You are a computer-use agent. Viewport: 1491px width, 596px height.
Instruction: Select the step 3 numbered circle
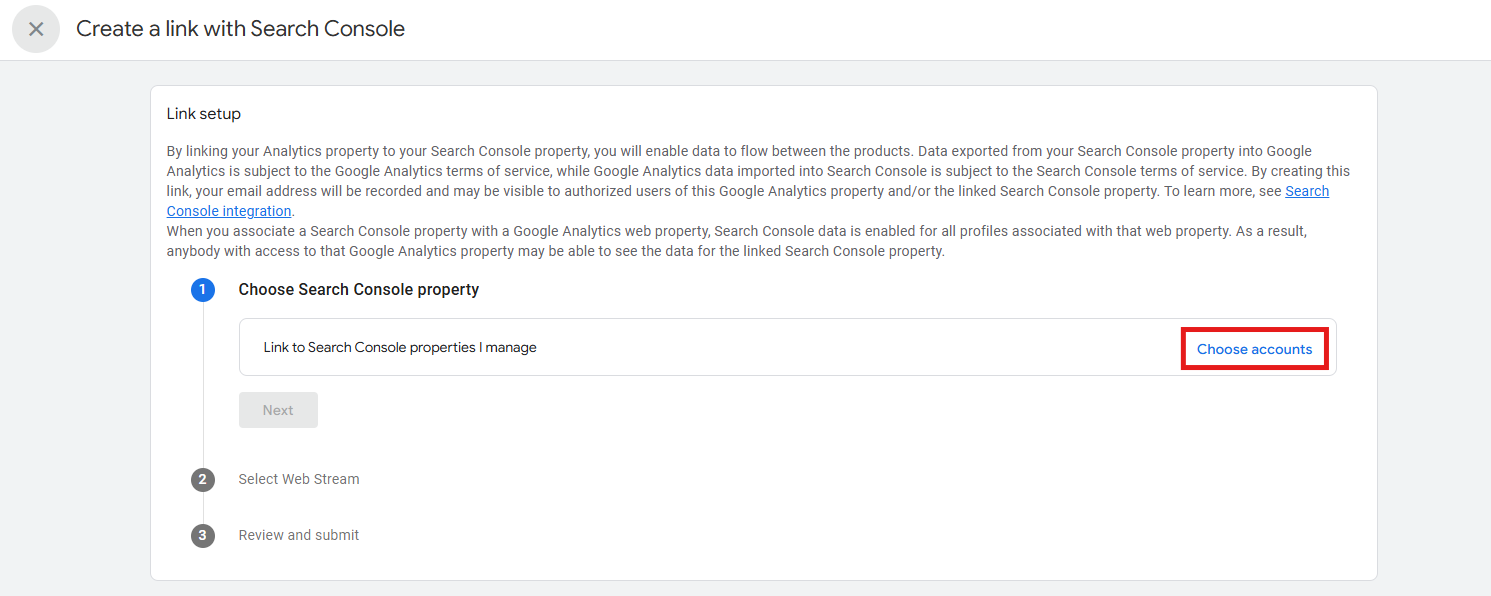(203, 536)
